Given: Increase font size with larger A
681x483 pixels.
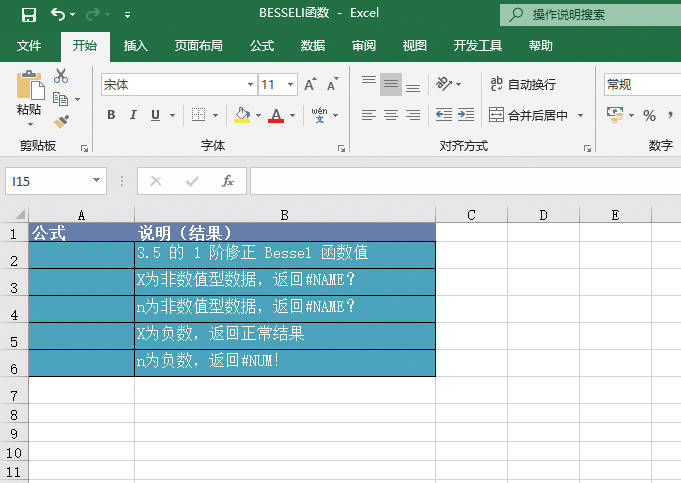Looking at the screenshot, I should click(310, 85).
